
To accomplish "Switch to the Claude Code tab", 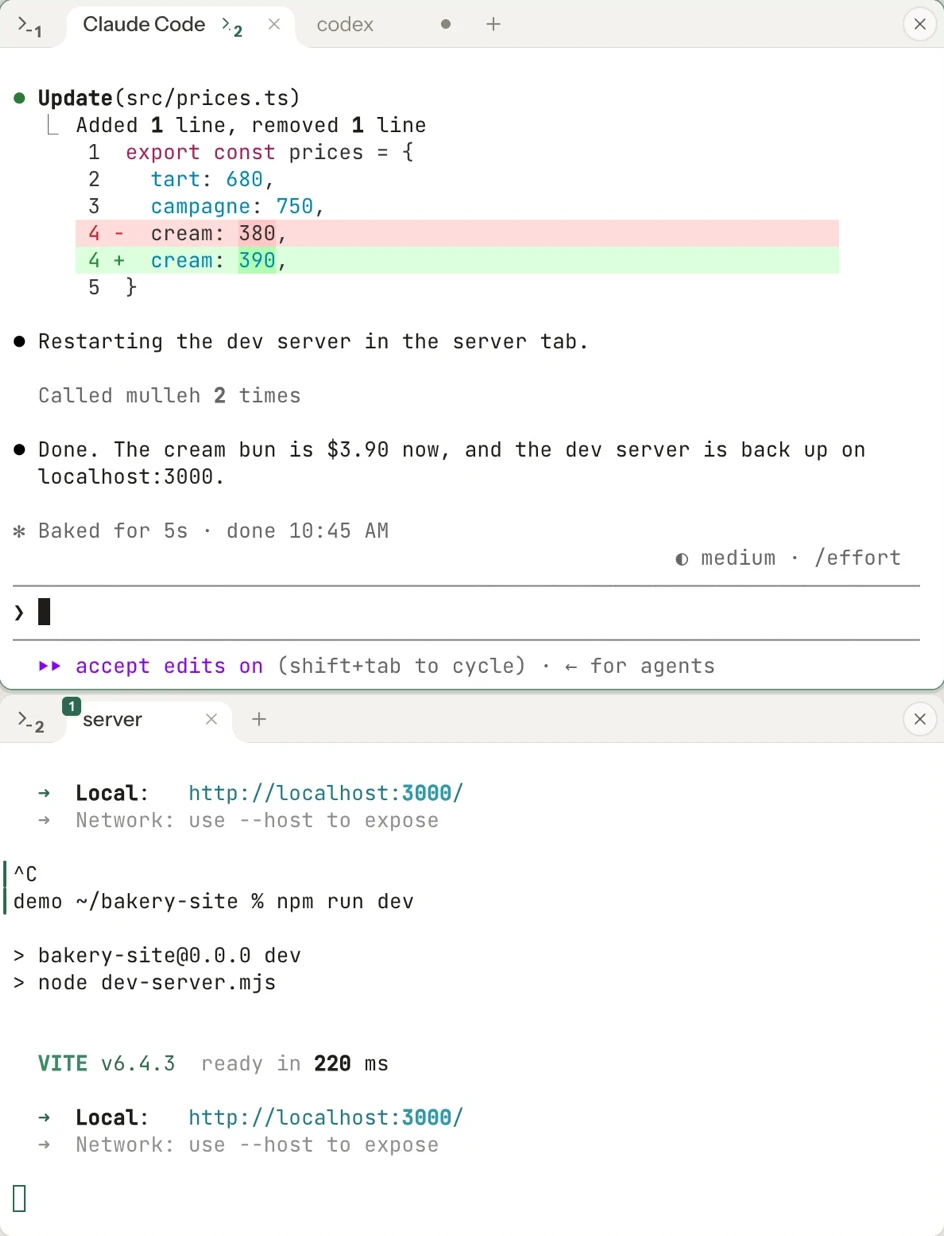I will click(144, 25).
